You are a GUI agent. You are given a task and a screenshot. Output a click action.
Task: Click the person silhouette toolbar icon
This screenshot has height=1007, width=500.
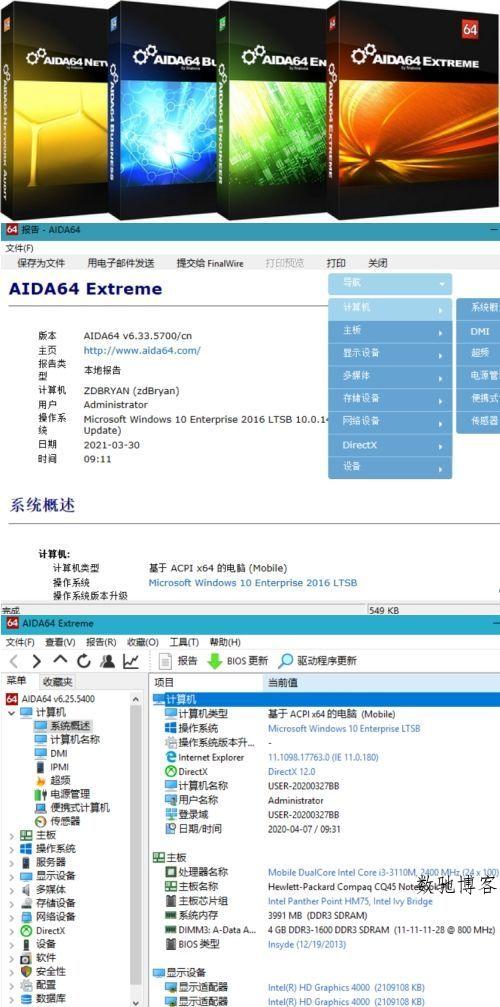click(x=107, y=661)
